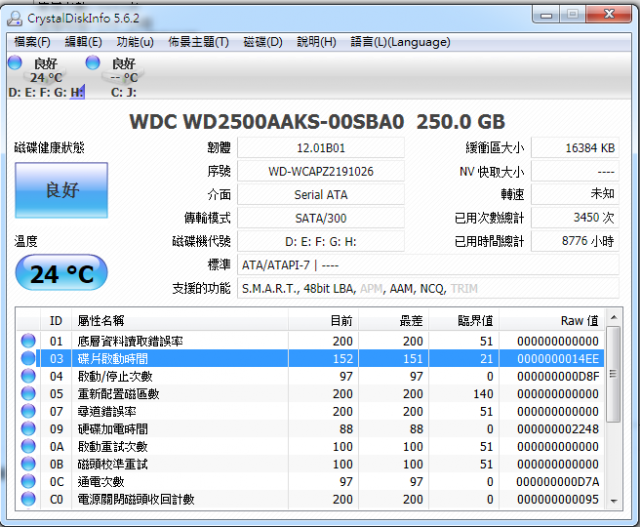Select the 磁頭校準重試 row
This screenshot has height=527, width=640.
(311, 464)
